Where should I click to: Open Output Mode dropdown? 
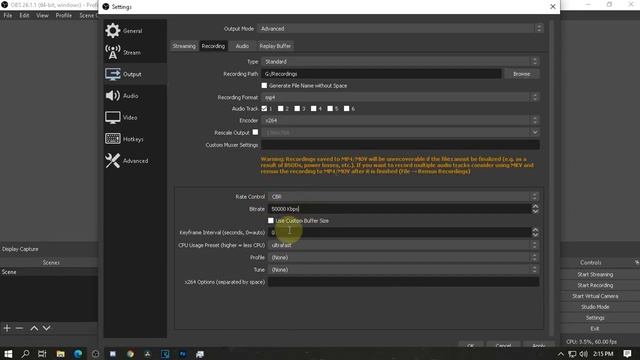pos(400,29)
